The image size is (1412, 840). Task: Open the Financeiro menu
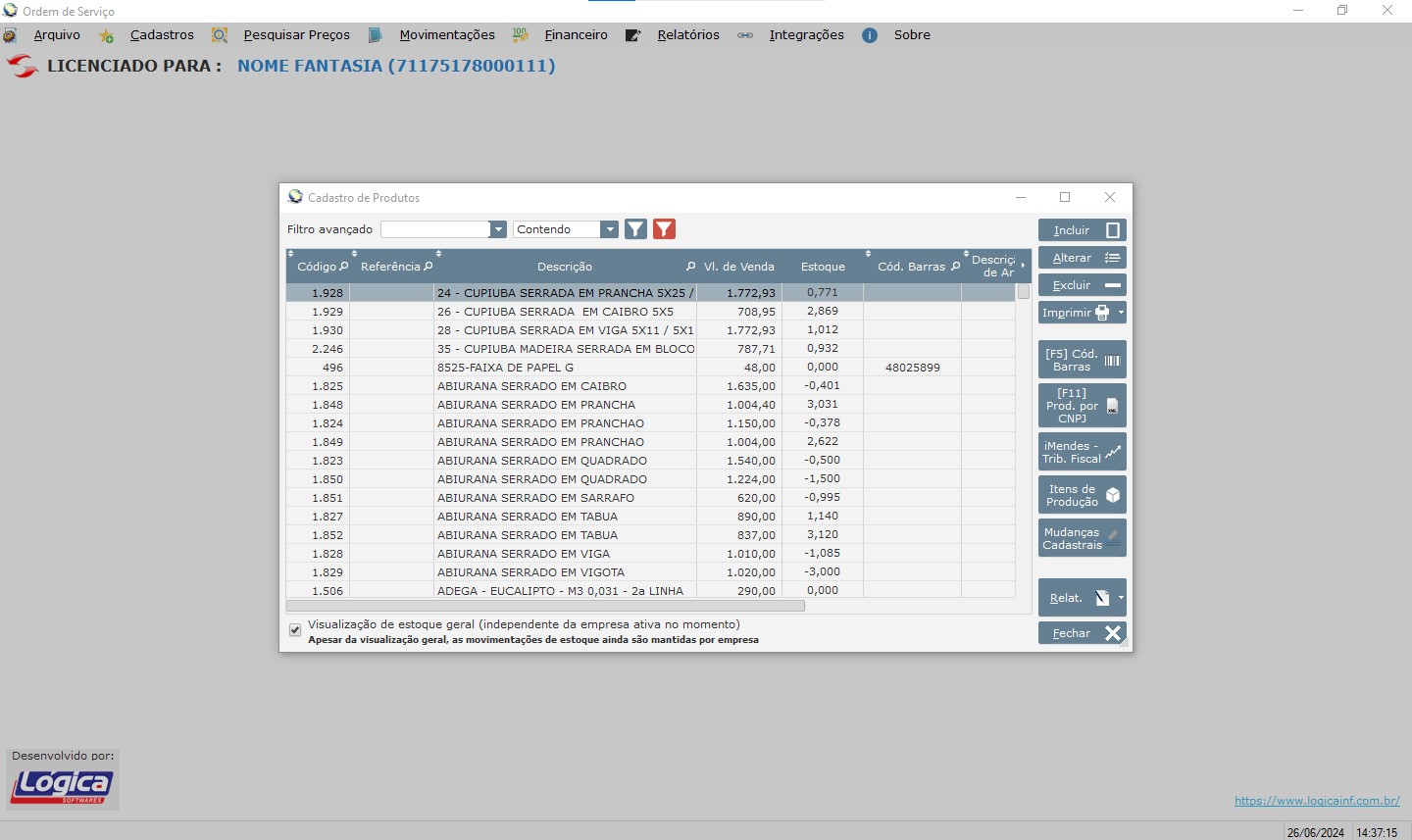coord(576,35)
